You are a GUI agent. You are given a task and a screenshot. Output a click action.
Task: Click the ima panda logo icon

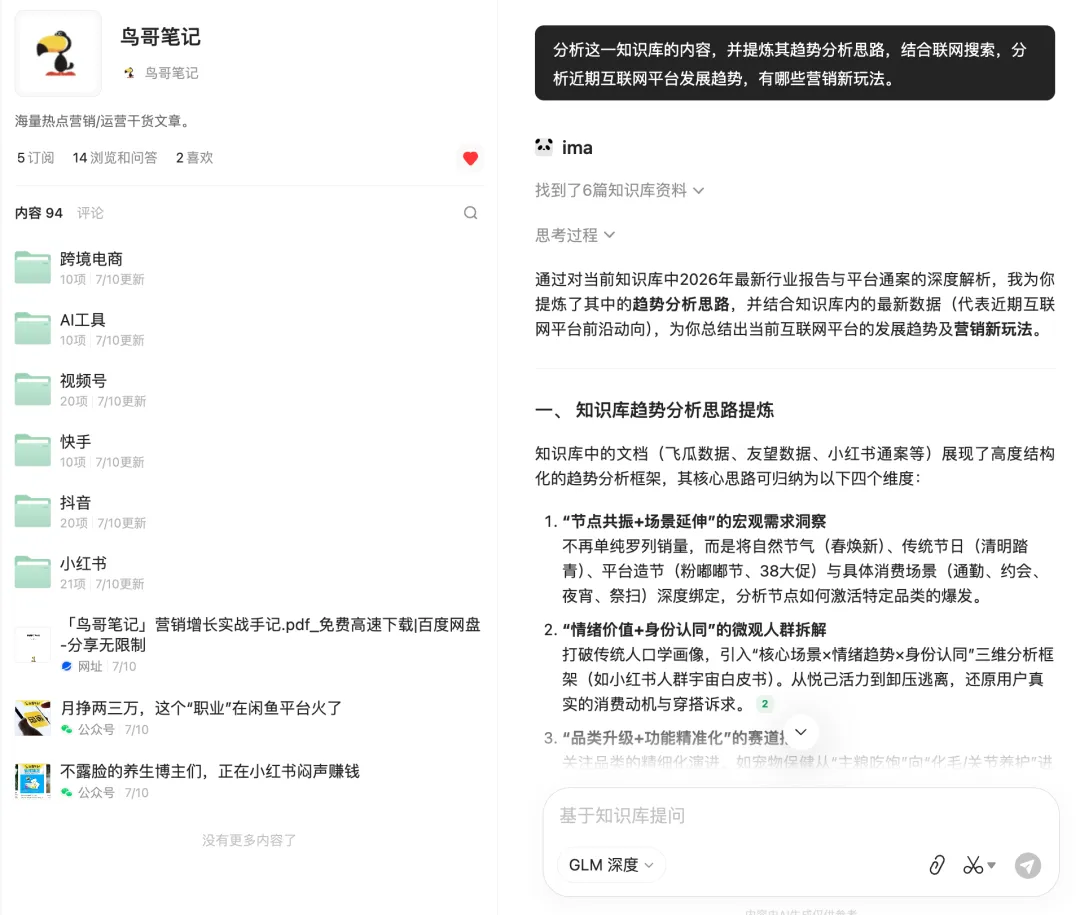click(x=544, y=147)
